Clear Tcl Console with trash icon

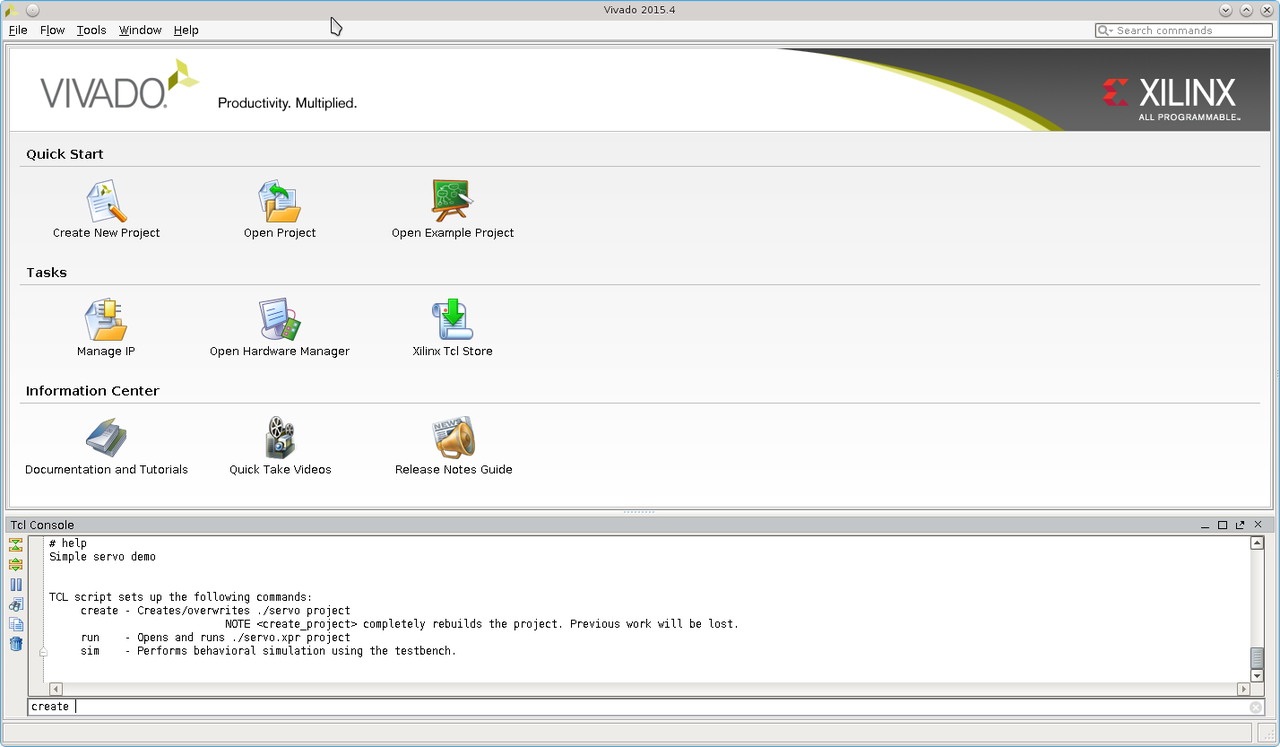[x=16, y=644]
